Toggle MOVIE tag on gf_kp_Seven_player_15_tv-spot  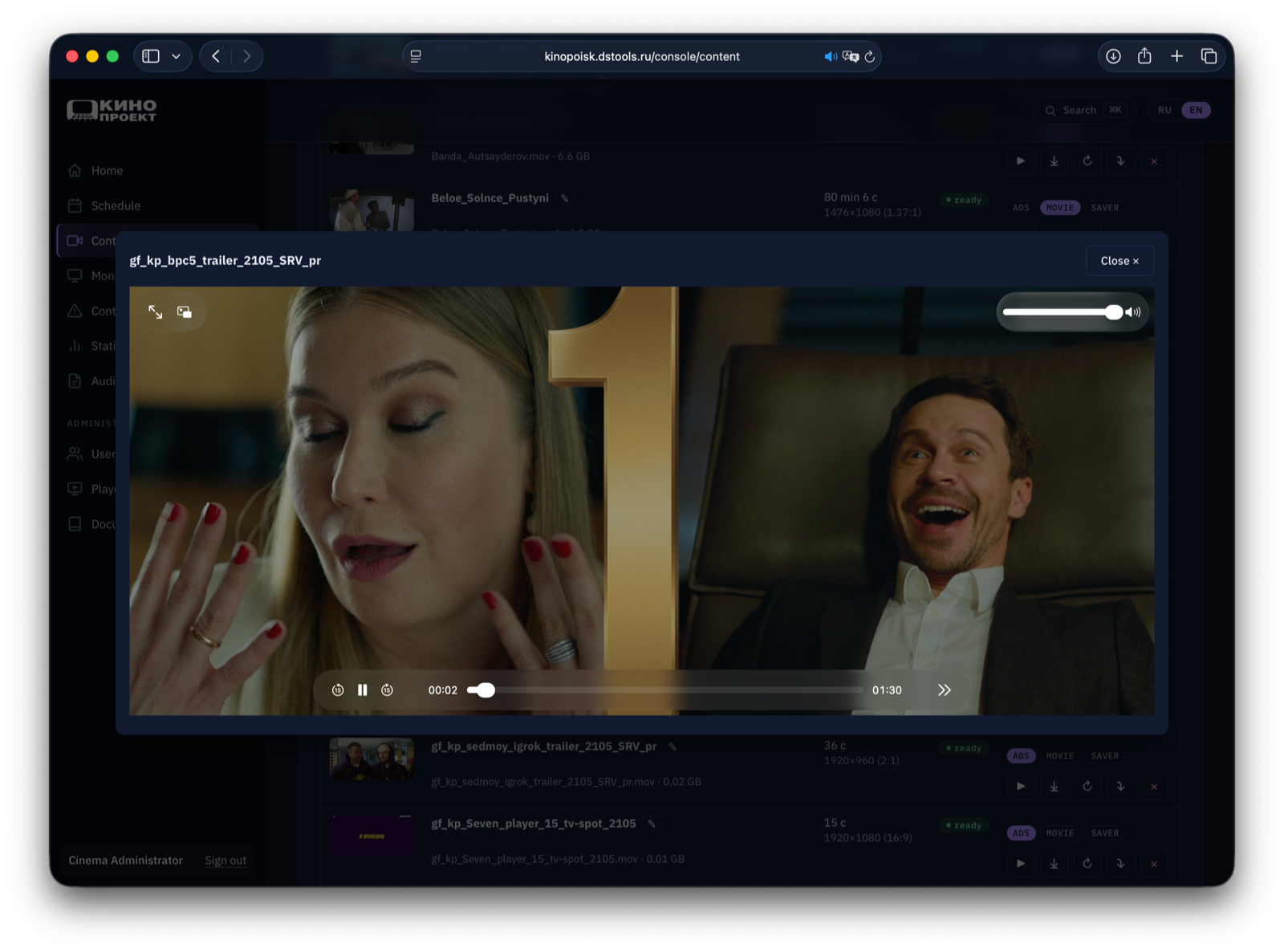coord(1060,833)
